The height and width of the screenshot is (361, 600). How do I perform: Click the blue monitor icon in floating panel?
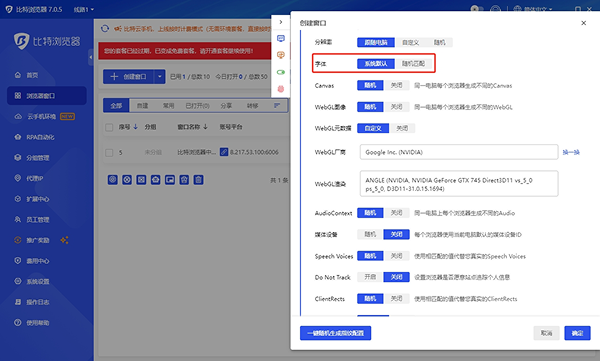pos(281,38)
